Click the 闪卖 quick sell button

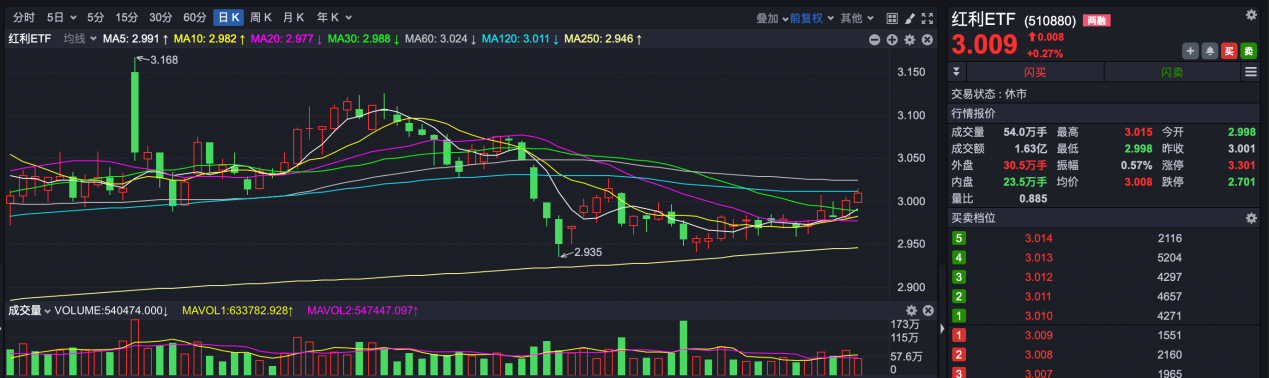pos(1172,72)
